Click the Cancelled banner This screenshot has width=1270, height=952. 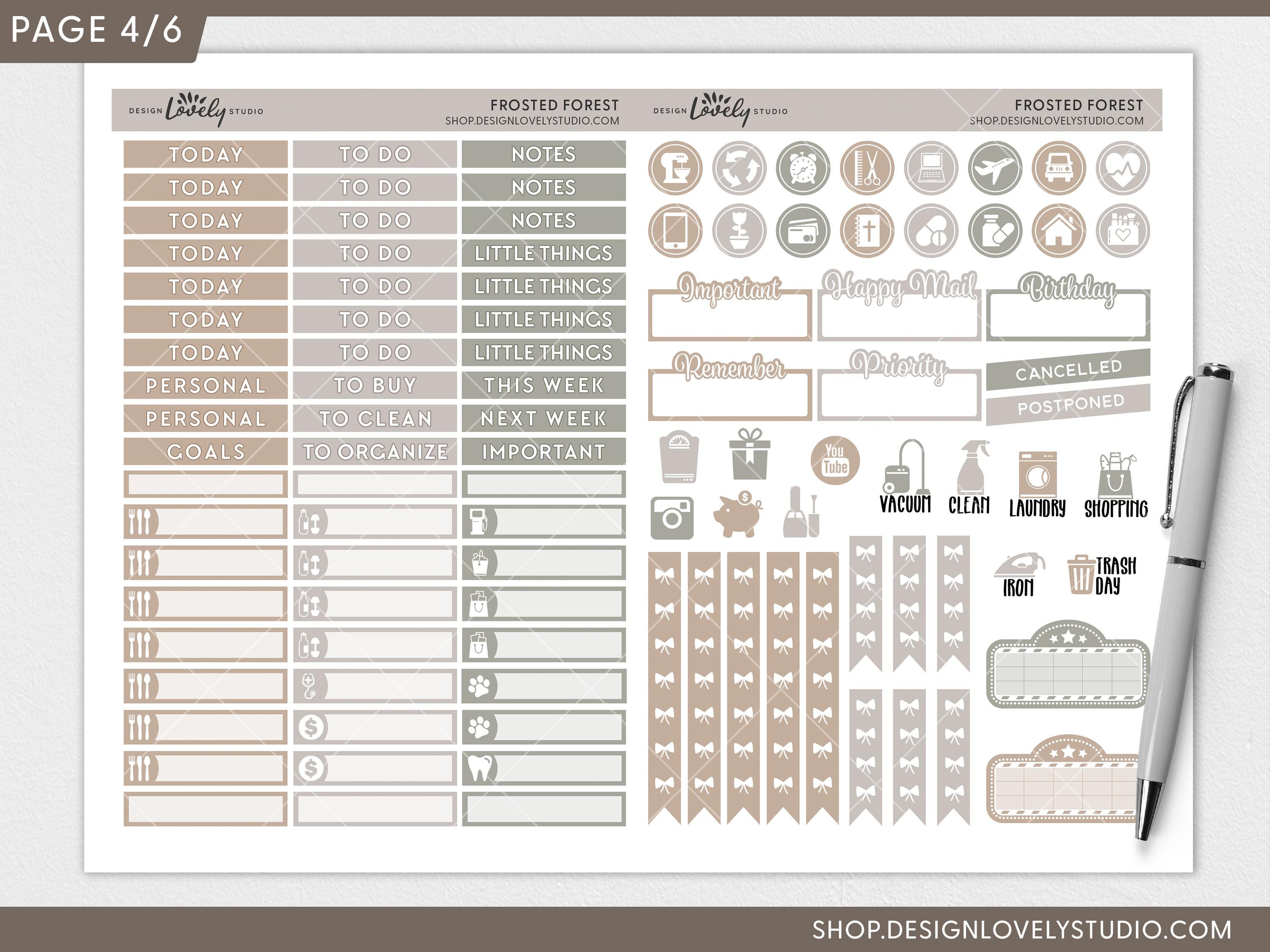pos(1068,369)
